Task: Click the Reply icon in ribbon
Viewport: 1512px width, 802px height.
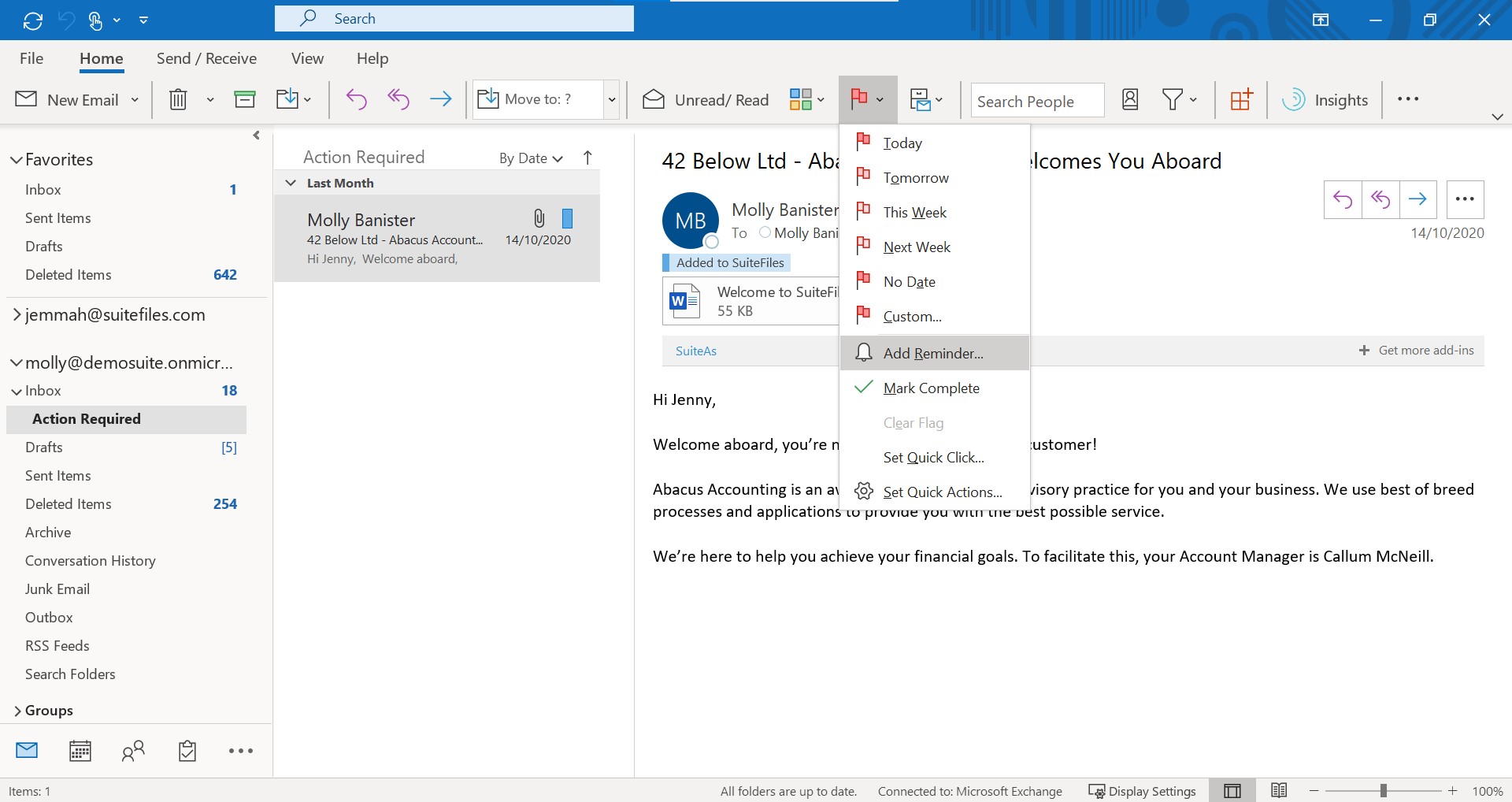Action: point(357,99)
